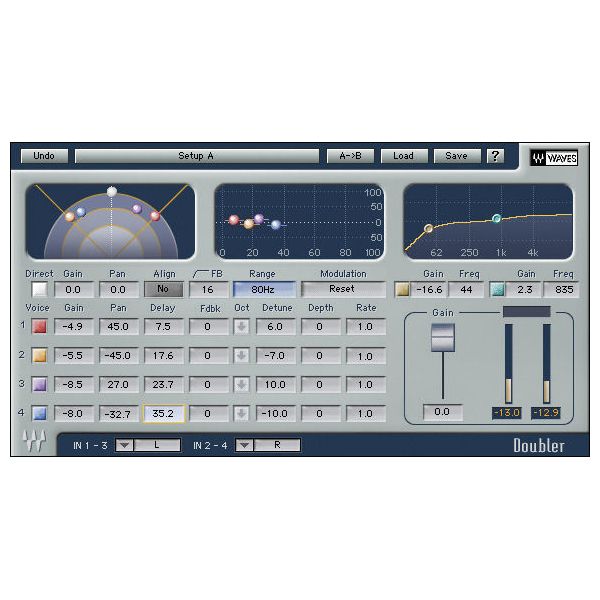Screen dimensions: 600x600
Task: Click the teal high EQ band button
Action: point(497,290)
